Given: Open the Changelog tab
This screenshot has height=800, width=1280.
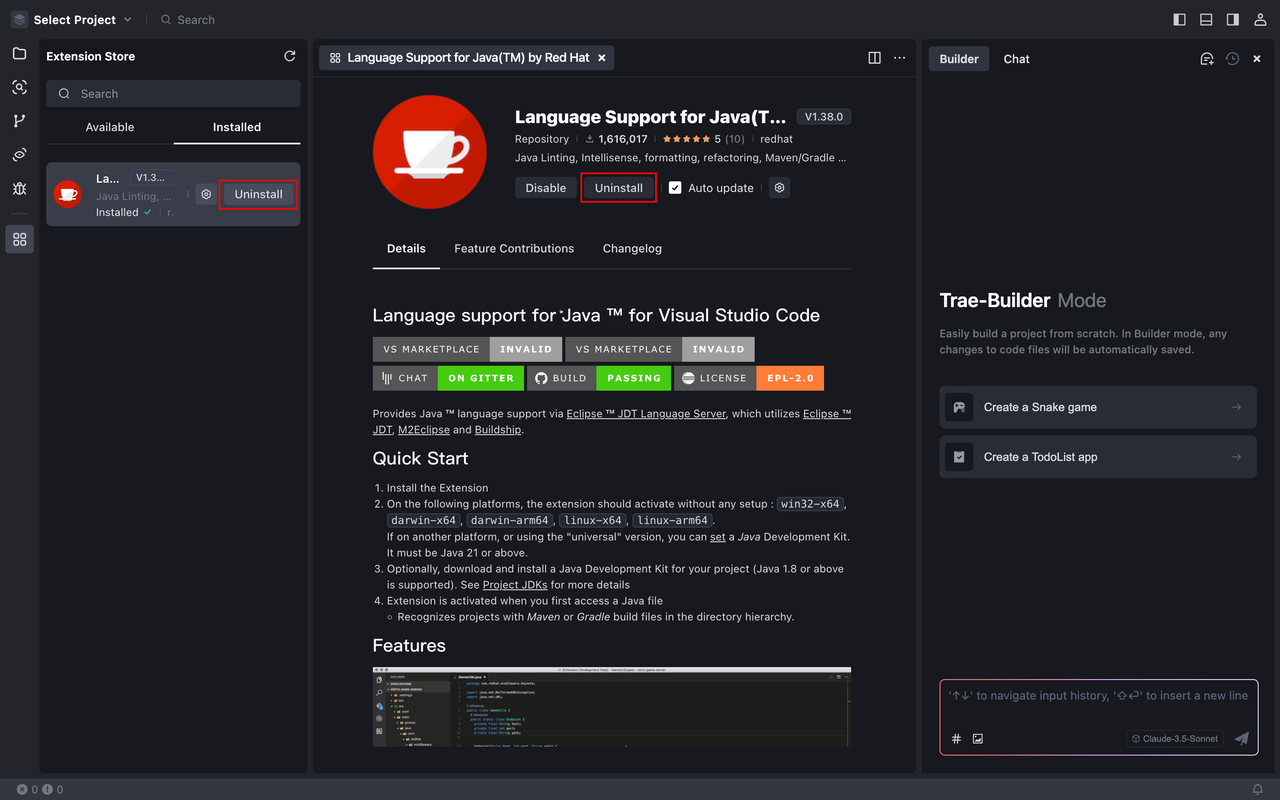Looking at the screenshot, I should click(632, 248).
